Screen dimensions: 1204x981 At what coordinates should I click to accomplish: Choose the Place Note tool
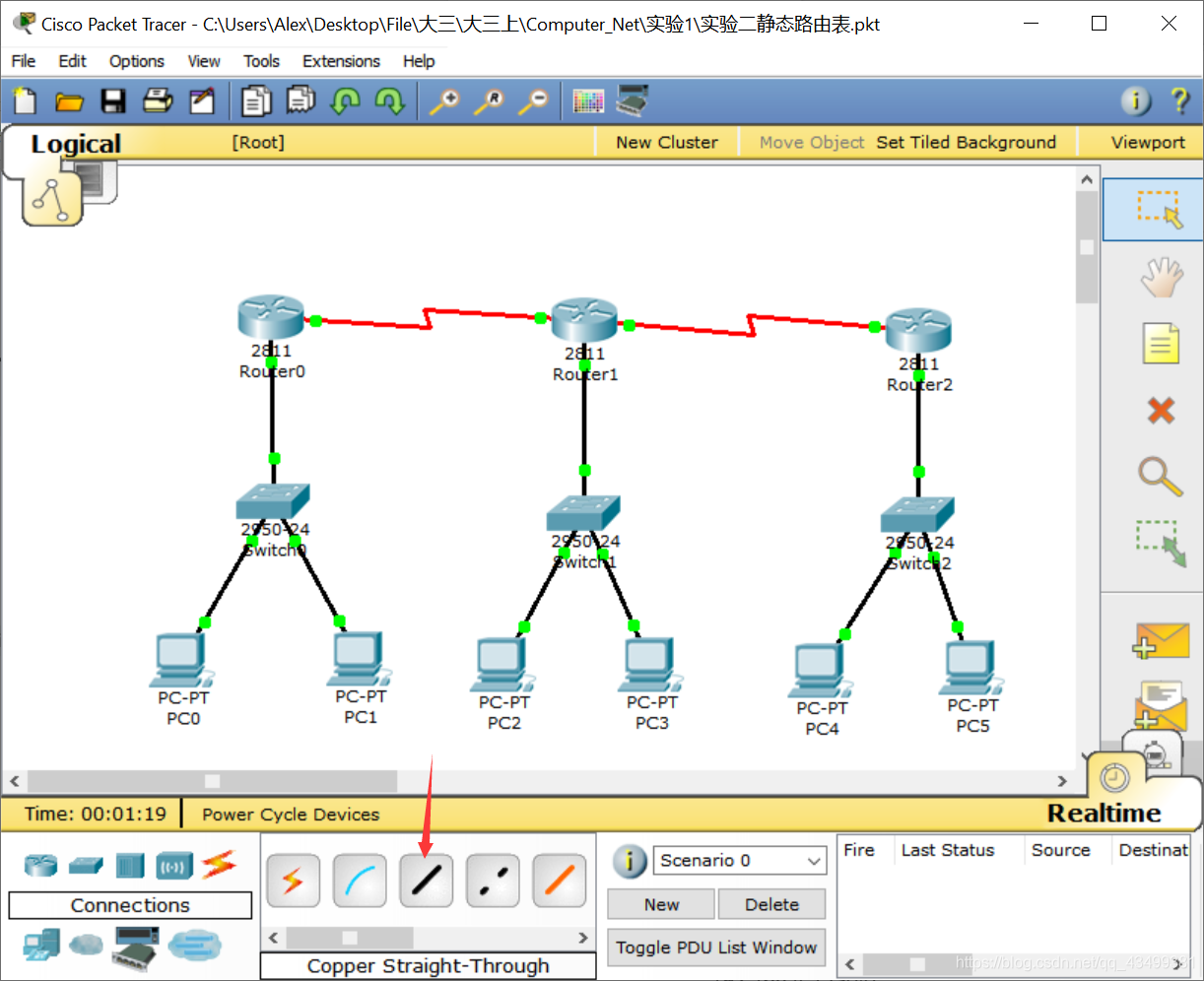(1161, 344)
